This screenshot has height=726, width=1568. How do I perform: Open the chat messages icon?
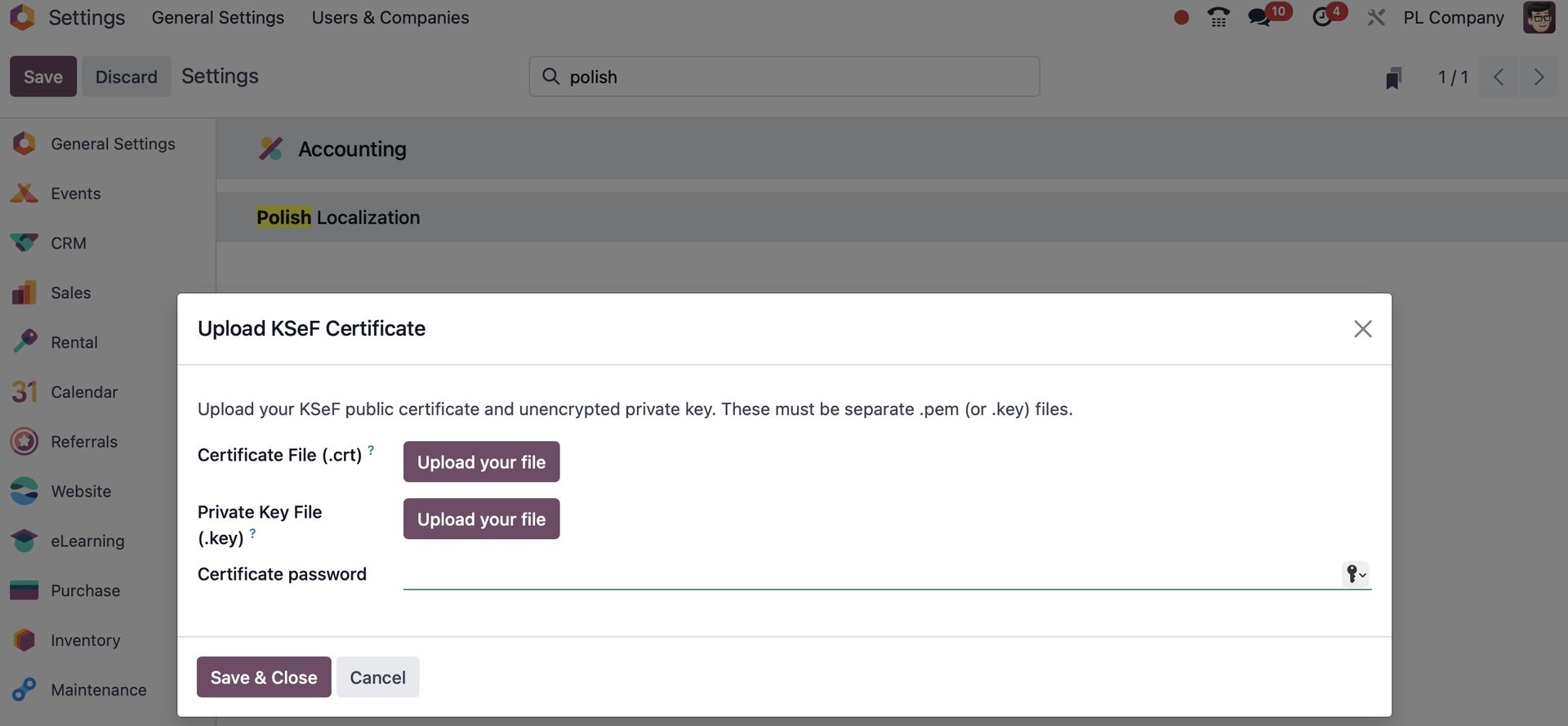[1260, 17]
